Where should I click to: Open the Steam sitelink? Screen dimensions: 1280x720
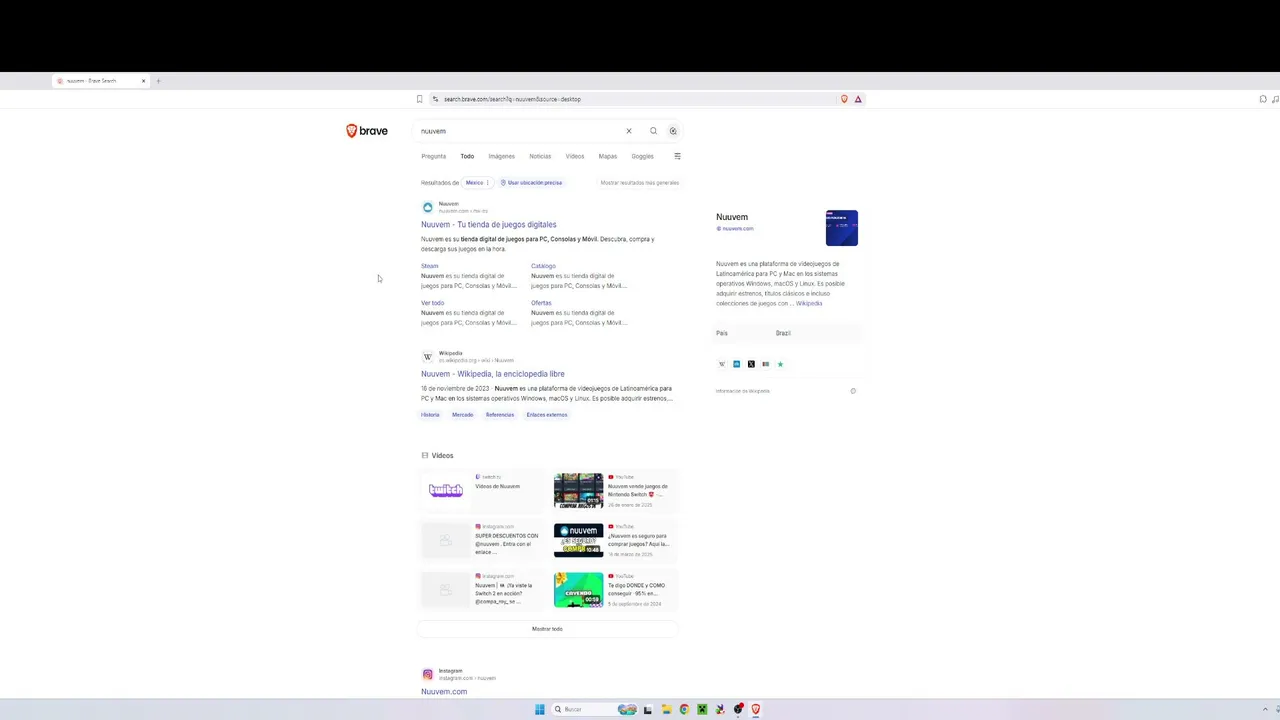[430, 266]
